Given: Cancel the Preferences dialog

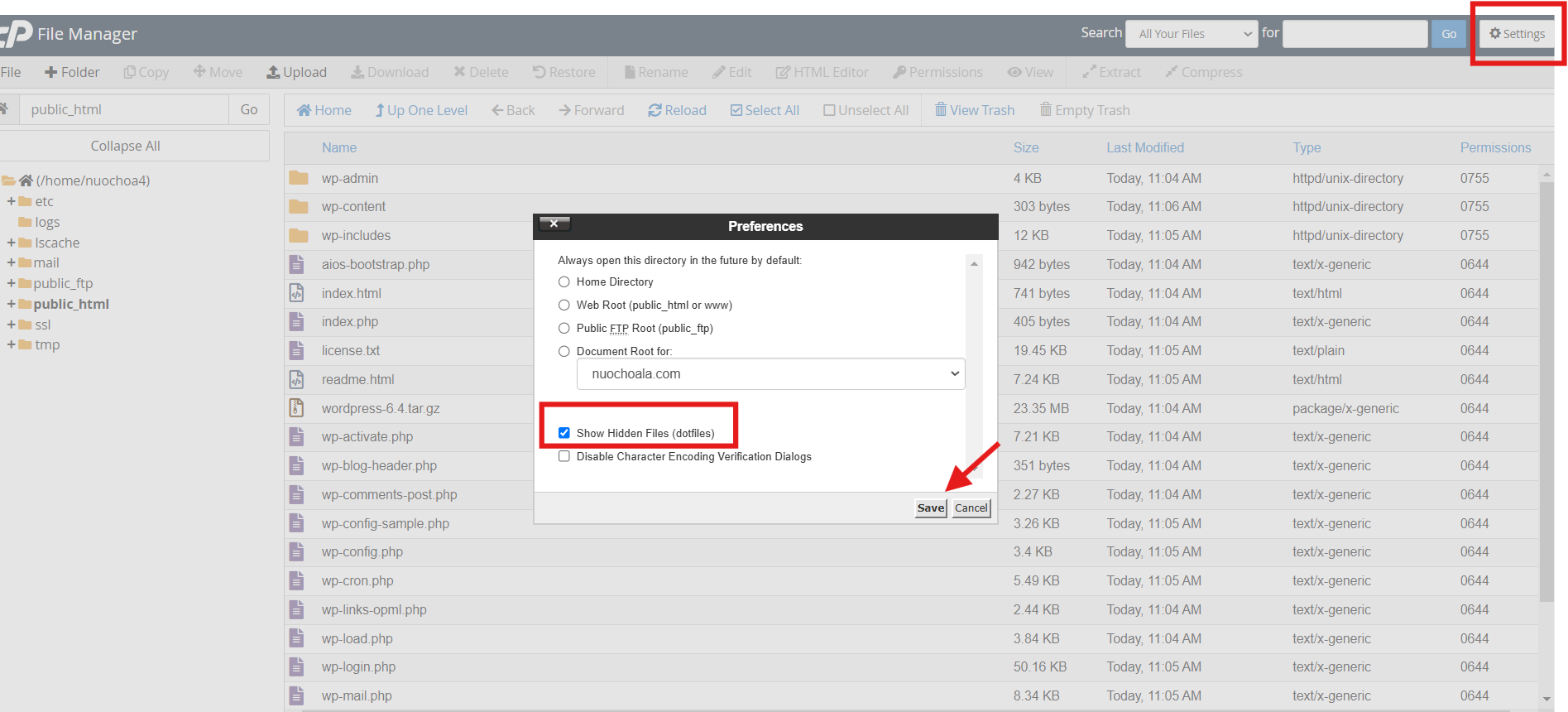Looking at the screenshot, I should tap(971, 508).
